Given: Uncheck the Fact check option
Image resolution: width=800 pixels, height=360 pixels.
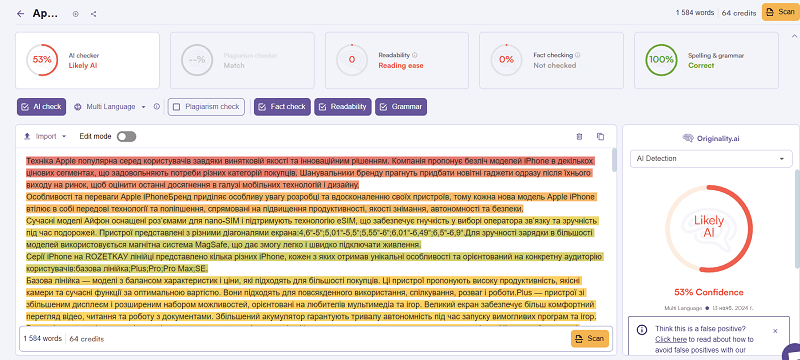Looking at the screenshot, I should point(282,107).
